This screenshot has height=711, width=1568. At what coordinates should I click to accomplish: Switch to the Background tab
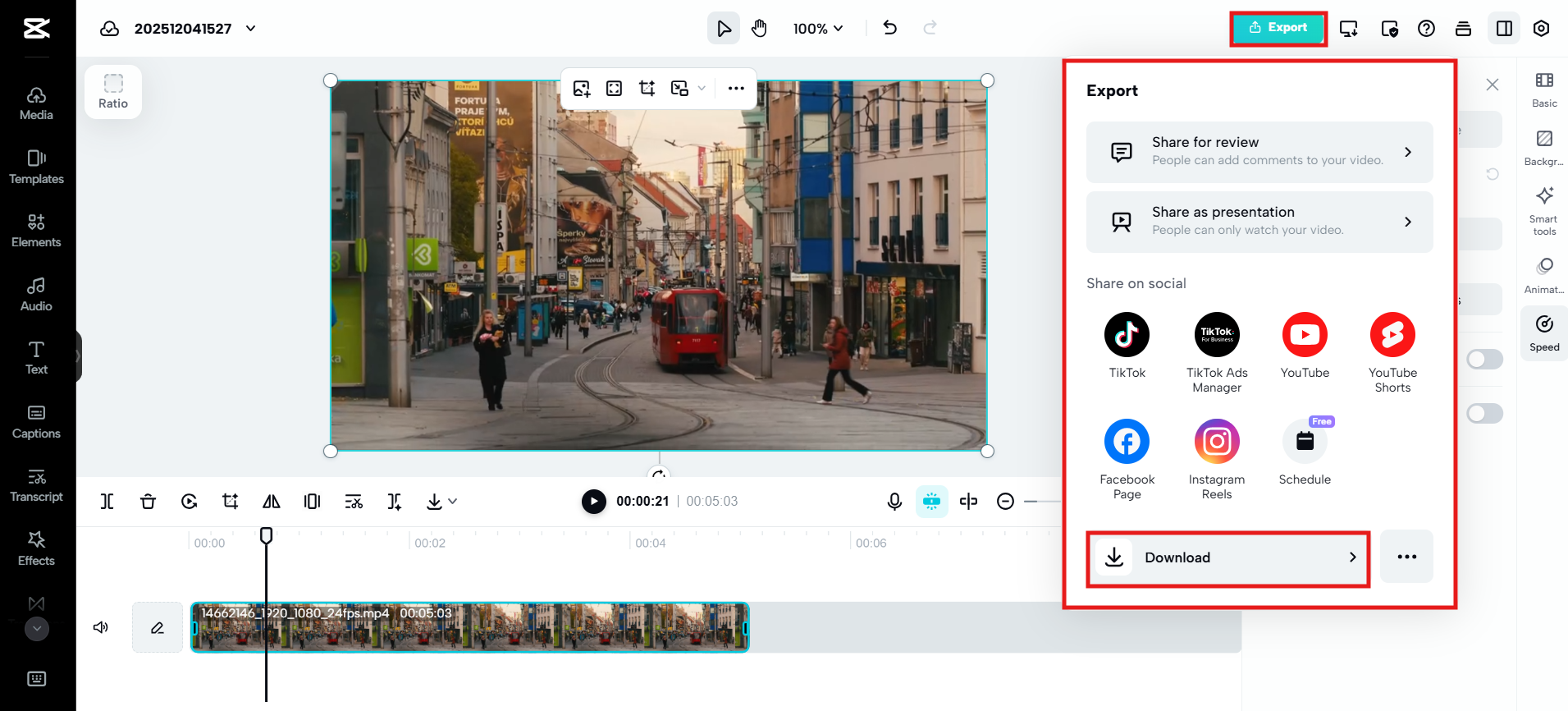[1544, 148]
